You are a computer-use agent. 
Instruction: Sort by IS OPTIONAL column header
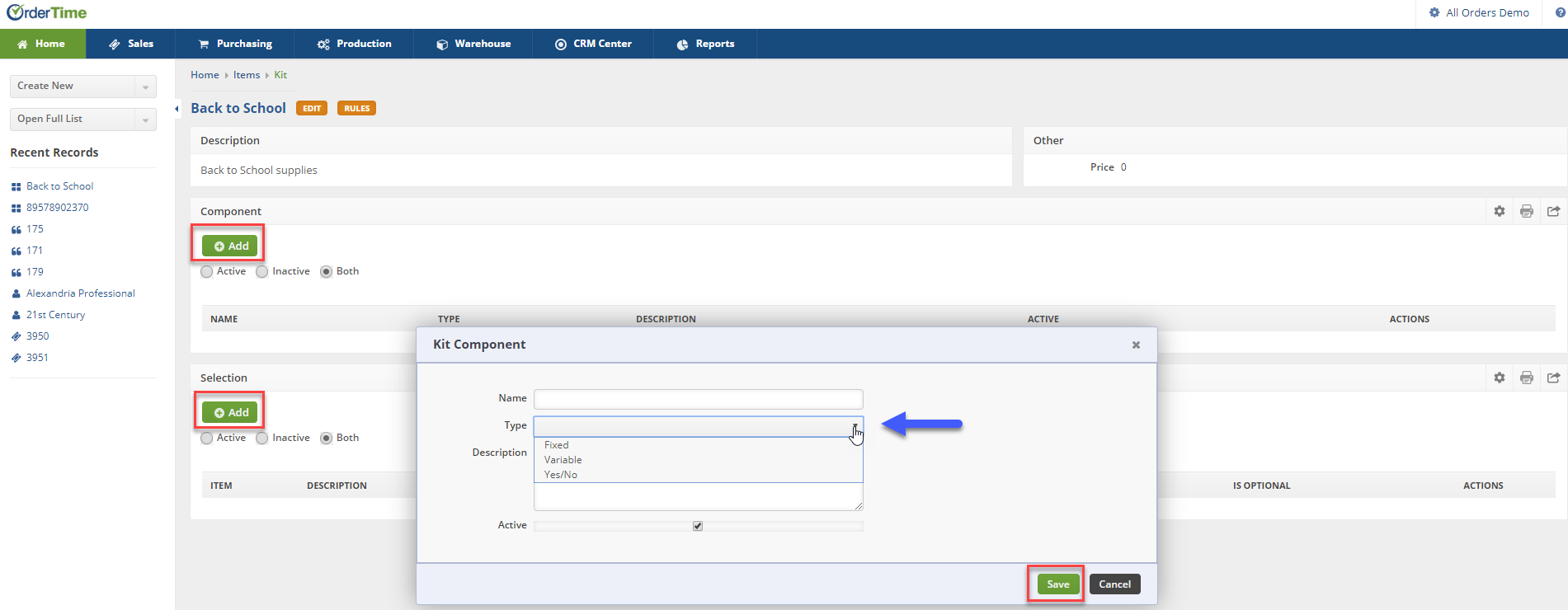[x=1261, y=486]
